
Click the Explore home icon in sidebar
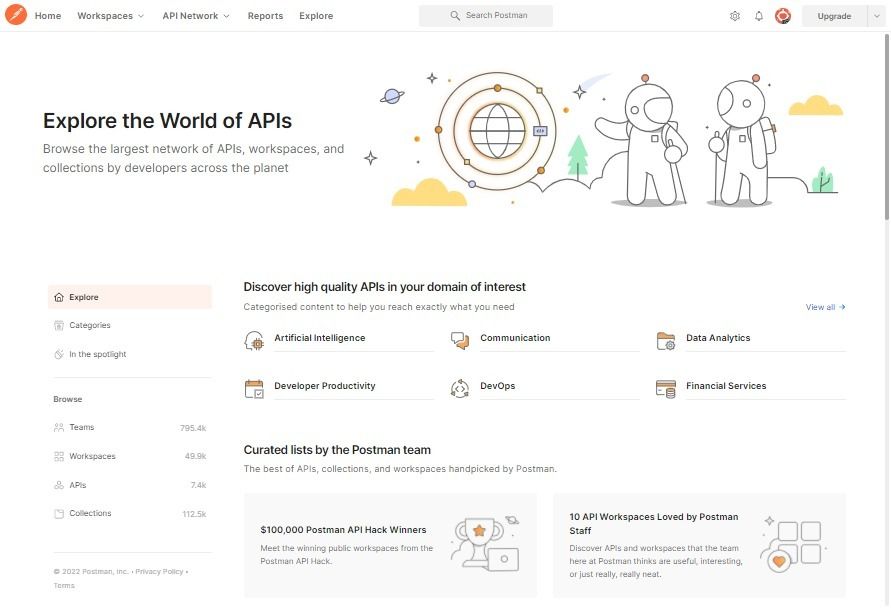click(59, 297)
